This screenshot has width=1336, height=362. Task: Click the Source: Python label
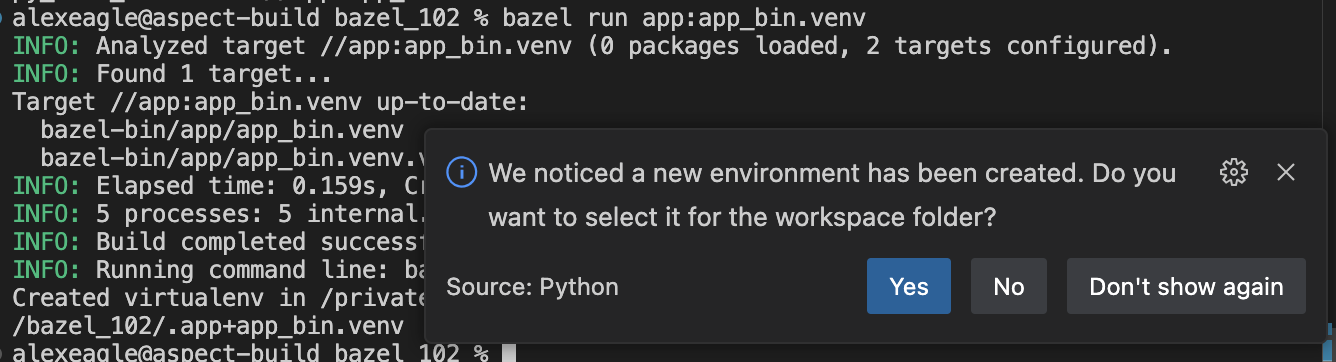[x=532, y=287]
